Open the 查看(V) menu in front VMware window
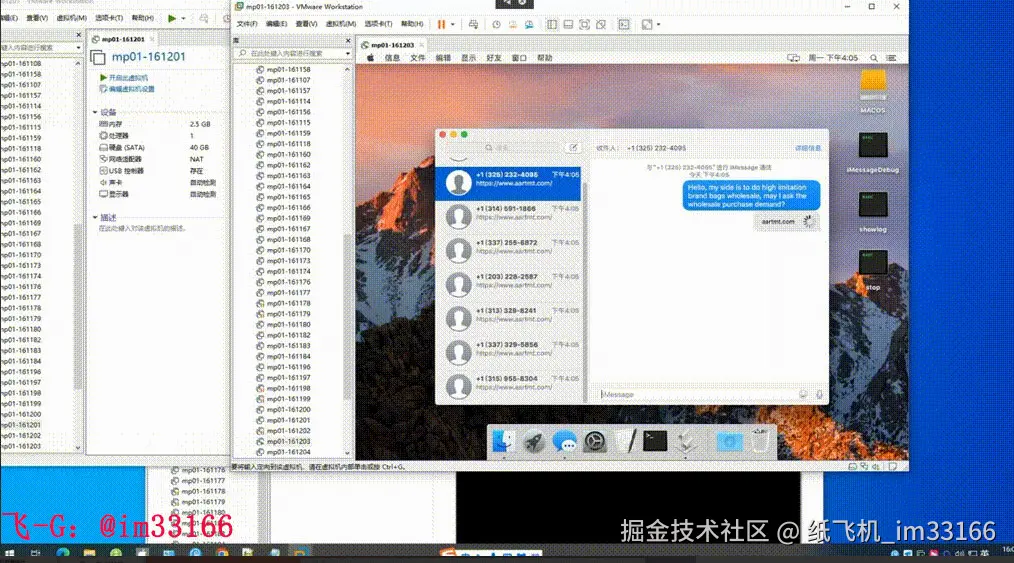 tap(306, 24)
